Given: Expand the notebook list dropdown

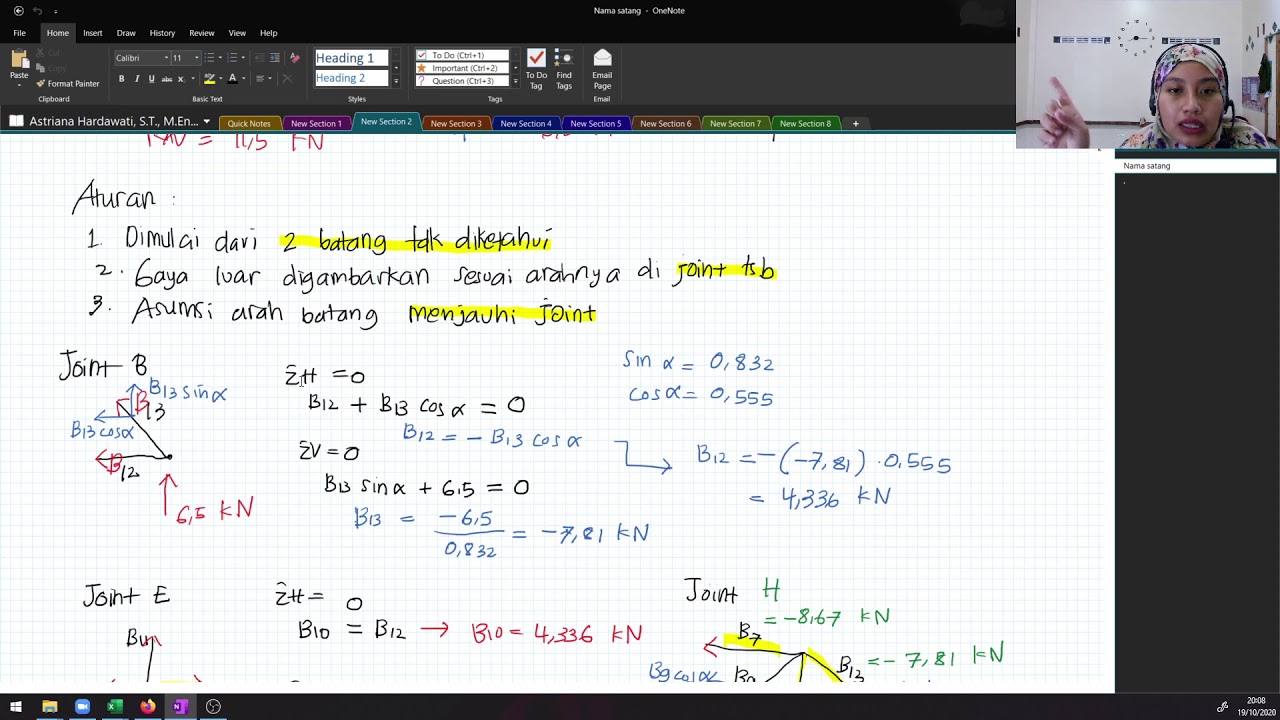Looking at the screenshot, I should click(206, 122).
